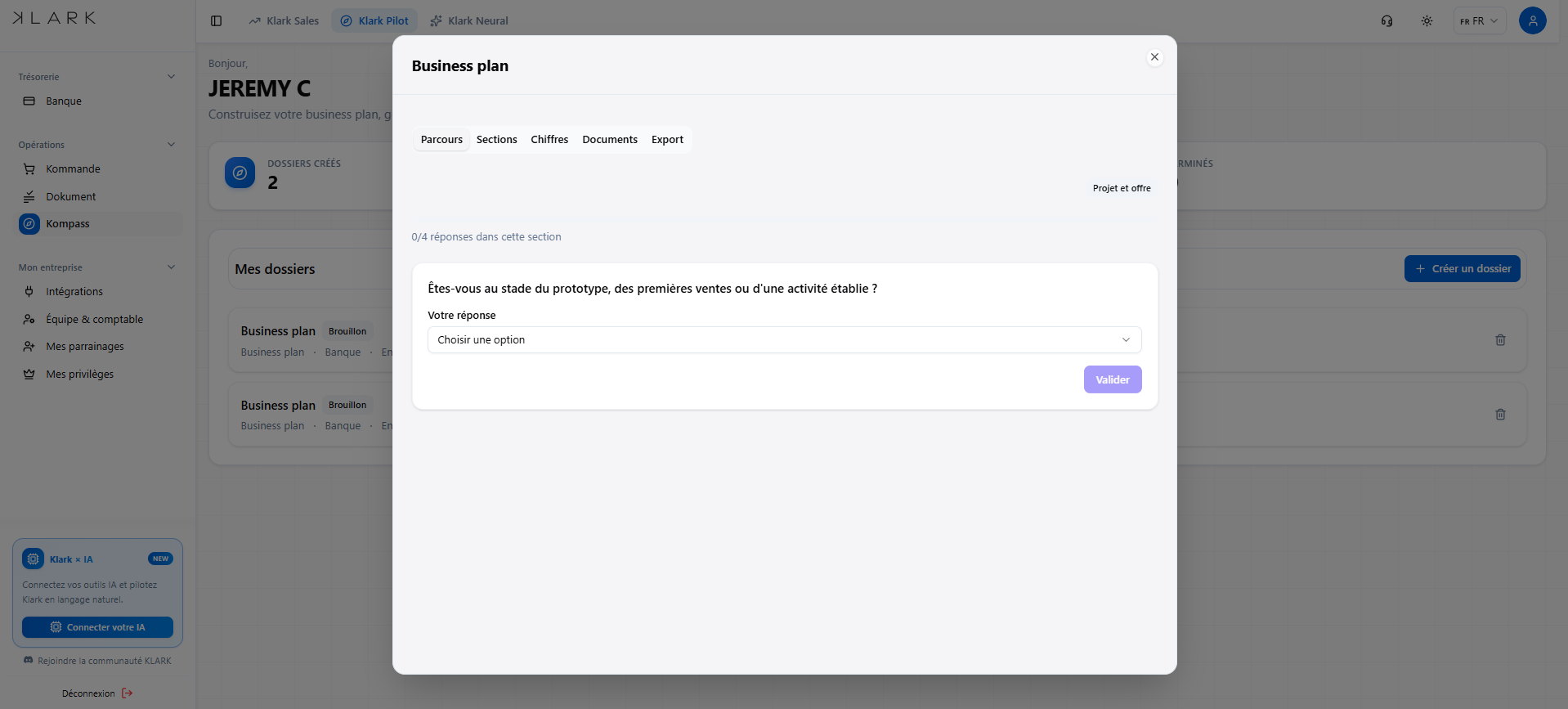1568x709 pixels.
Task: Click the Klark × IA chip icon
Action: [x=33, y=559]
